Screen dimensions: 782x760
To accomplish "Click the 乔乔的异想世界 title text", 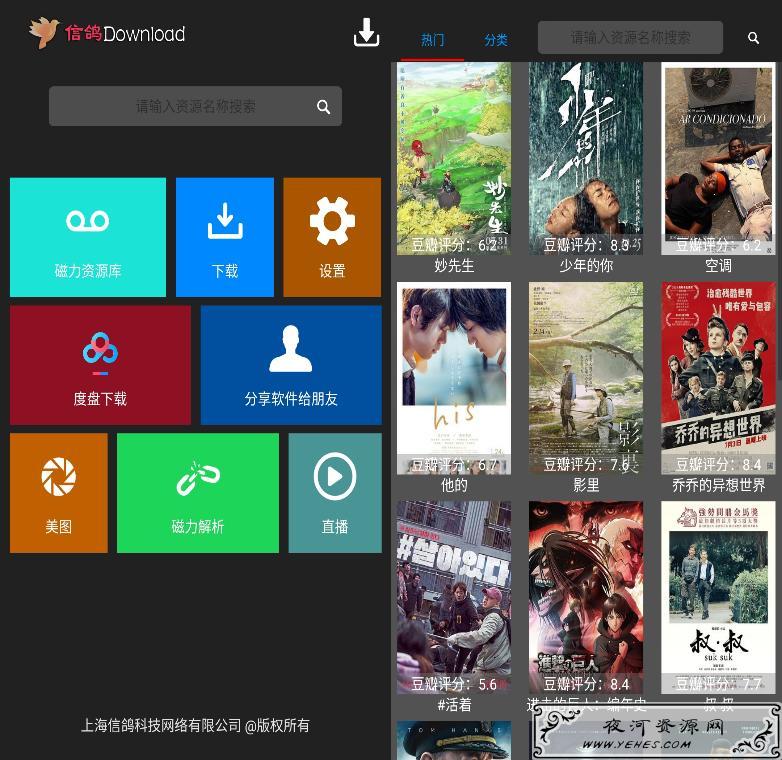I will pyautogui.click(x=718, y=485).
